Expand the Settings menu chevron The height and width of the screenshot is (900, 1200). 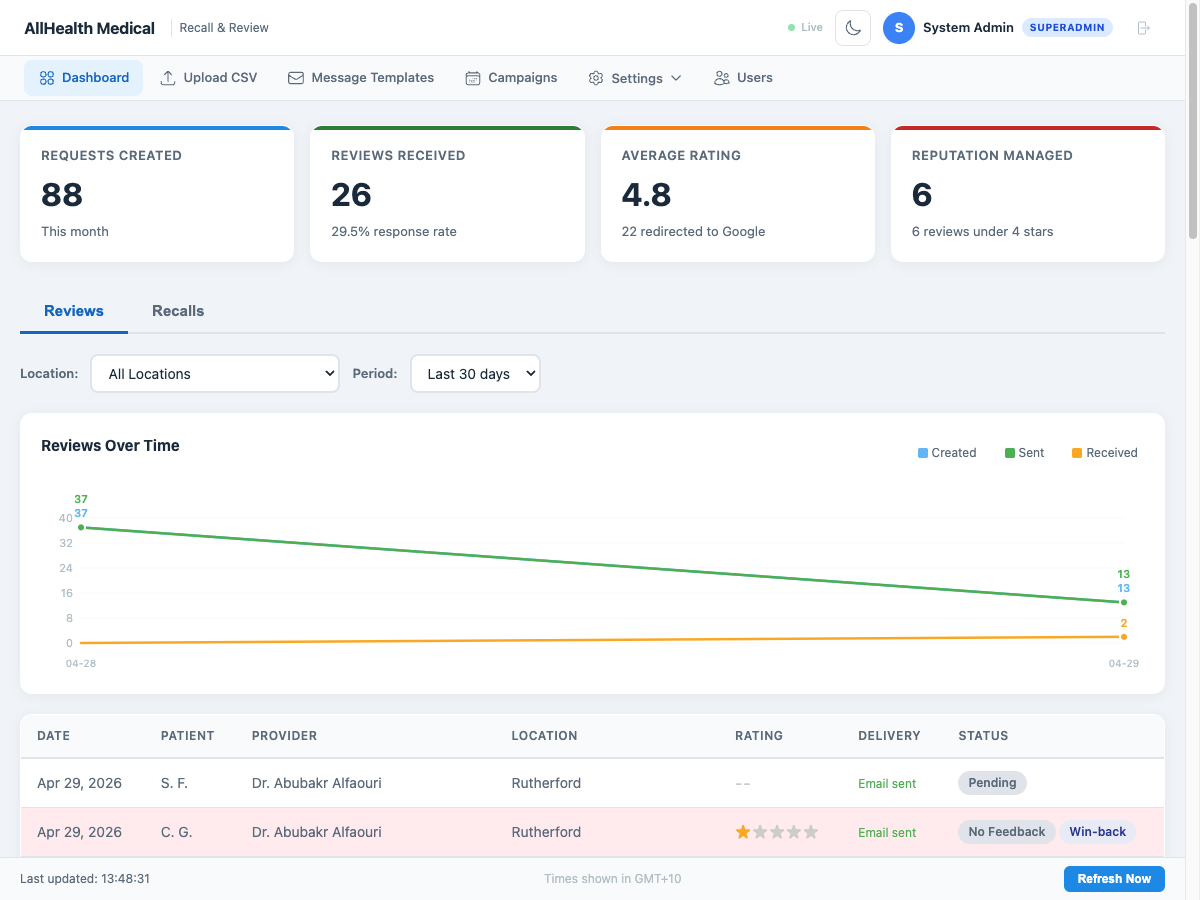tap(676, 77)
